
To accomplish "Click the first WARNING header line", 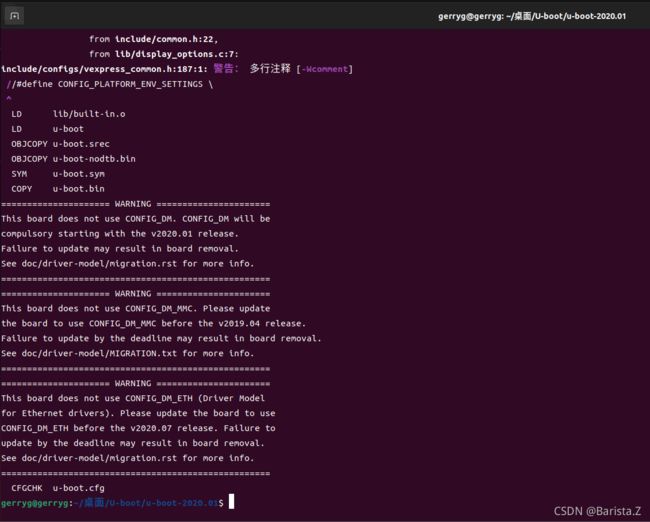I will 135,203.
